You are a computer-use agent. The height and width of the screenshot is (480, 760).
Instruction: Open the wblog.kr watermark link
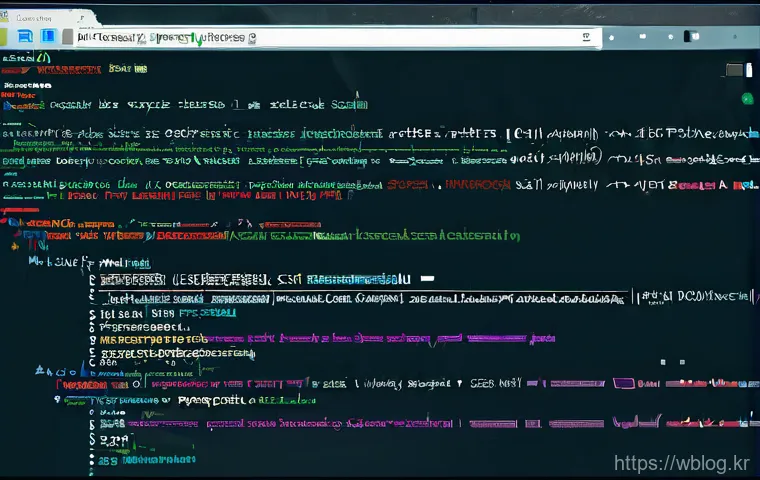click(681, 463)
